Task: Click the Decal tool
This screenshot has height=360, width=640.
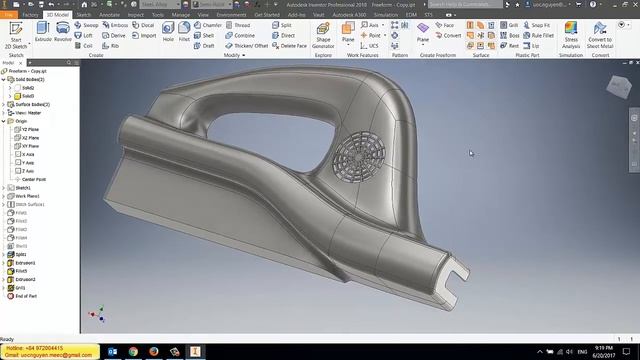Action: point(143,25)
